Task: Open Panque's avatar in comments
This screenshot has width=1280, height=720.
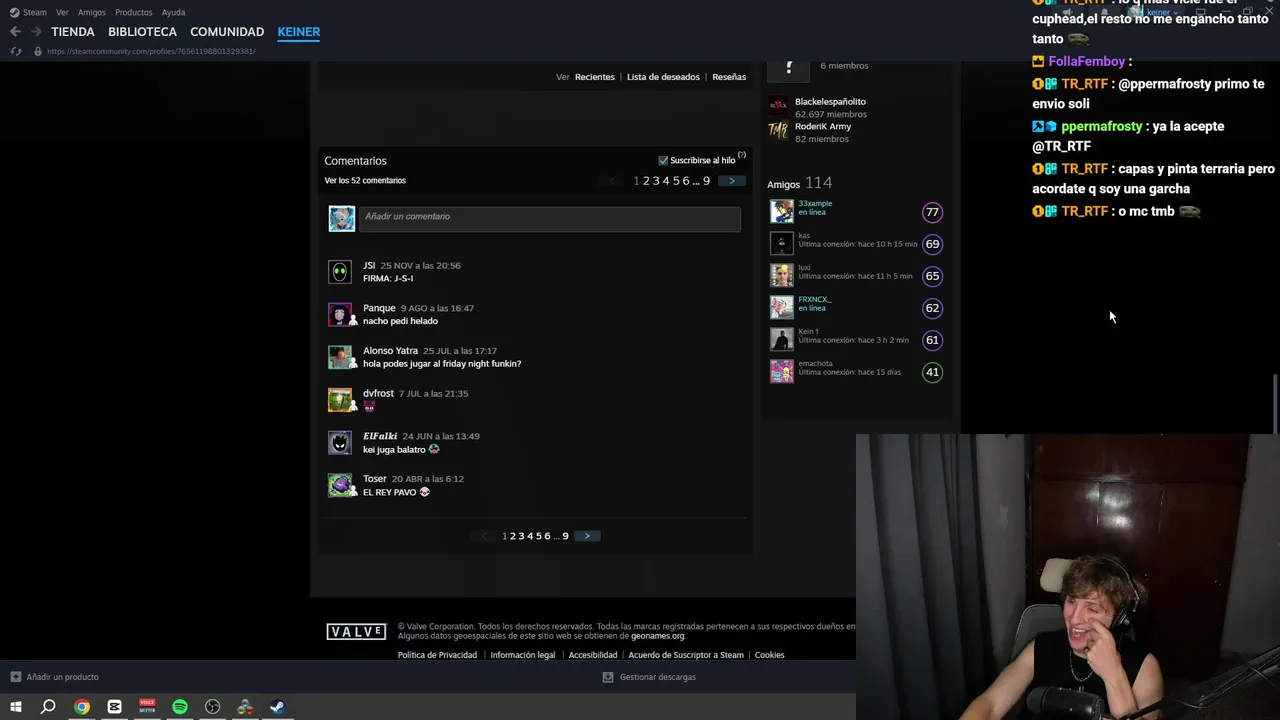Action: point(340,315)
